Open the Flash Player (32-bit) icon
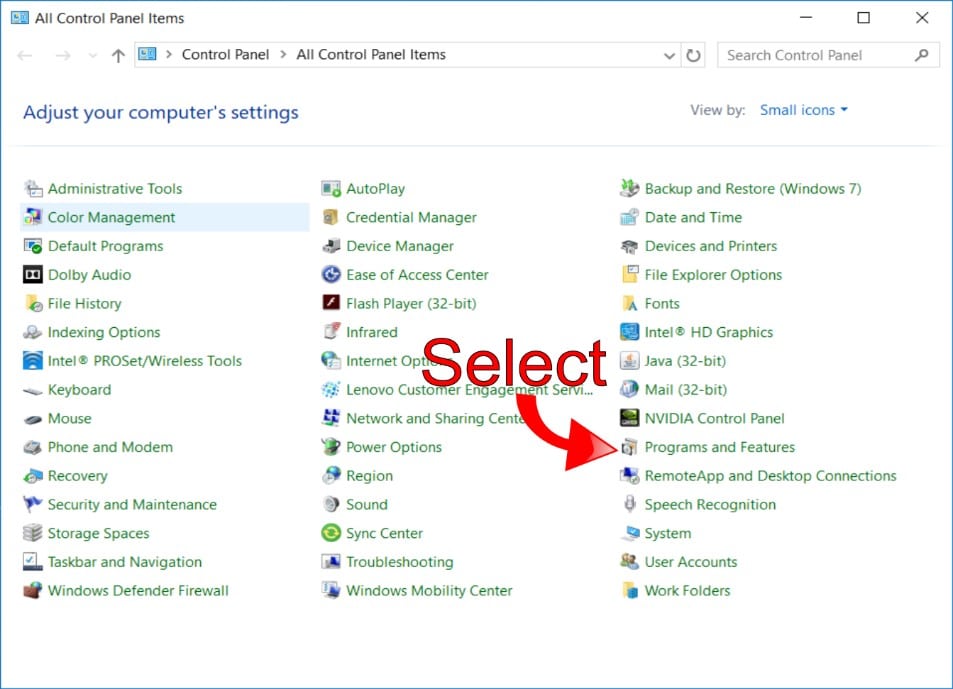 (331, 303)
